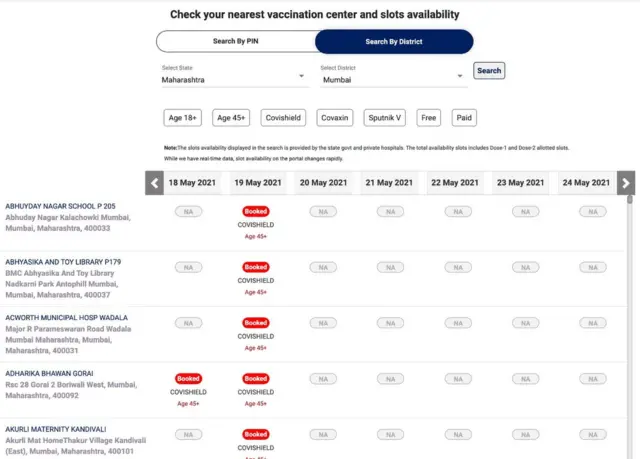Toggle the Covishield vaccine filter
Image resolution: width=640 pixels, height=459 pixels.
(x=284, y=118)
